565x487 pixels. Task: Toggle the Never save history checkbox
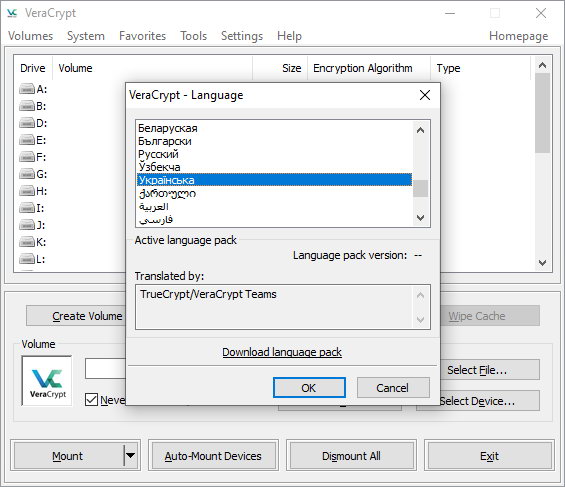point(92,399)
